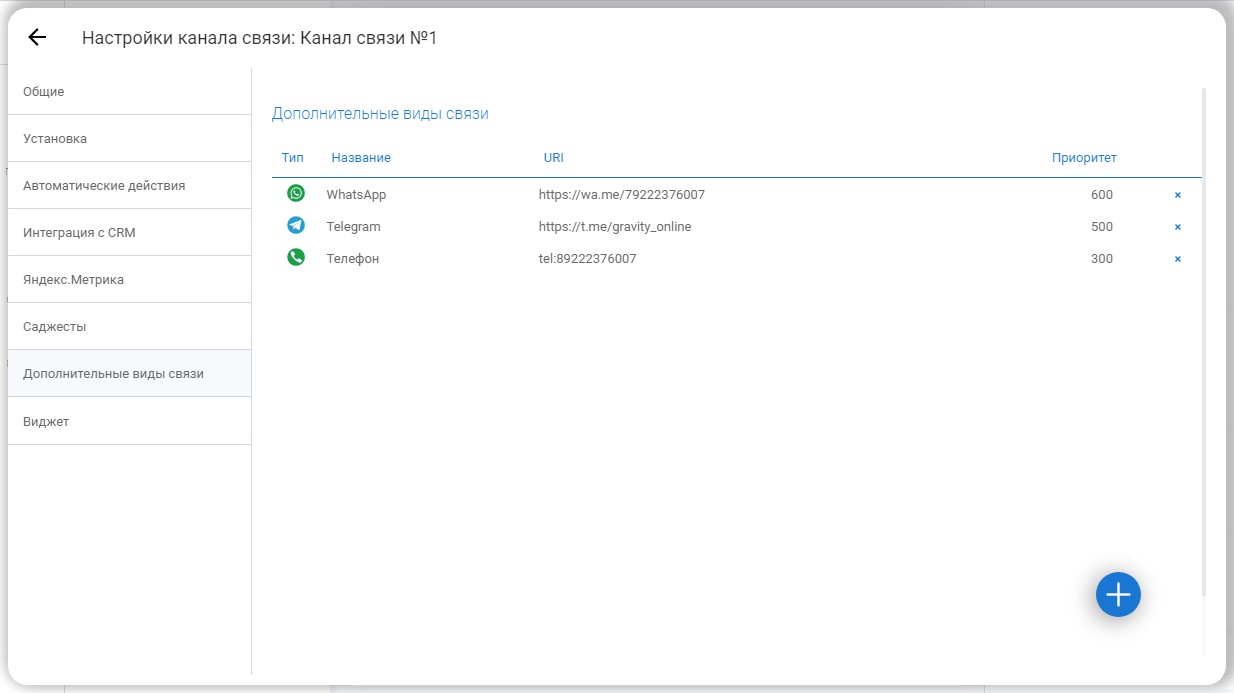The height and width of the screenshot is (693, 1234).
Task: Click the back arrow icon
Action: [37, 38]
